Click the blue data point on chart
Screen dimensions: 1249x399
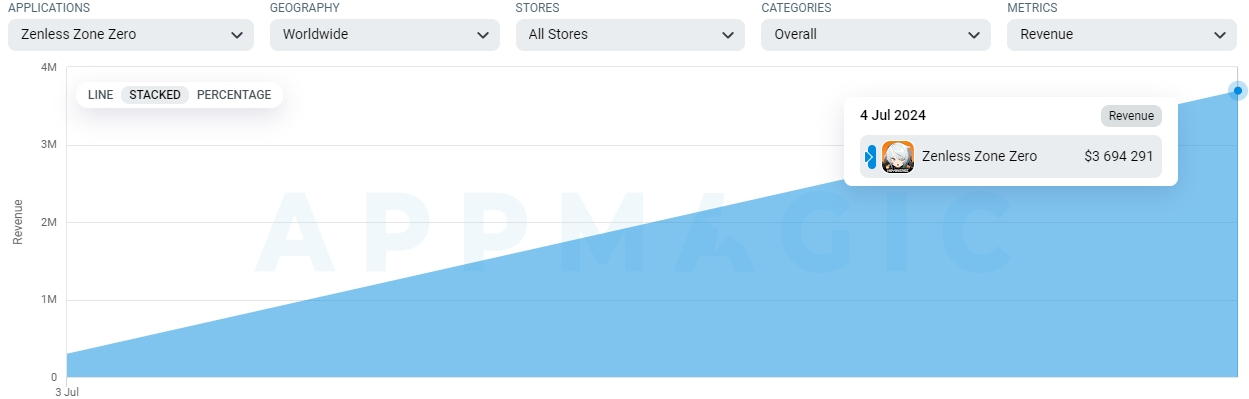tap(1238, 91)
